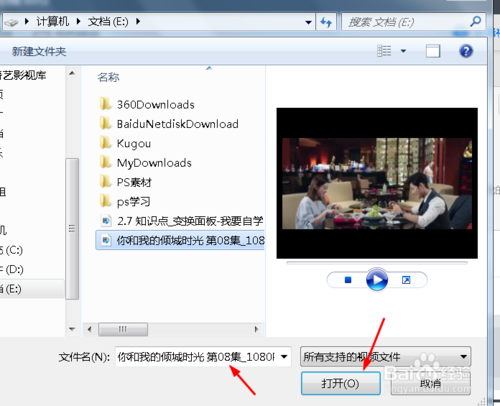Click into the file name input field

coord(197,357)
